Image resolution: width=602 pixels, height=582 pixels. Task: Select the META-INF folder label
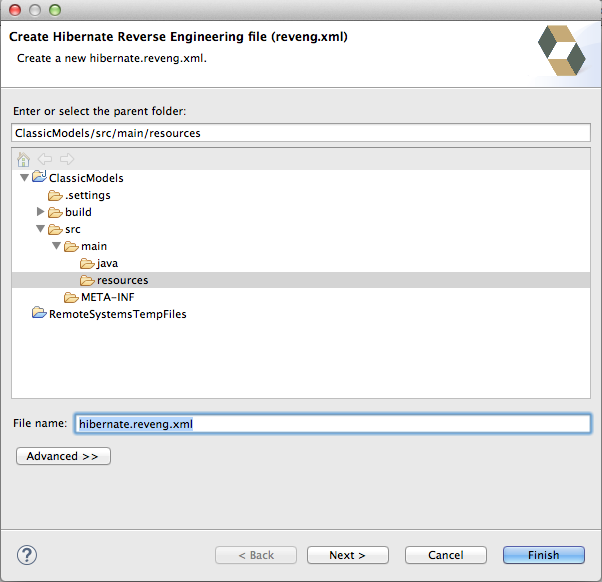(x=108, y=297)
